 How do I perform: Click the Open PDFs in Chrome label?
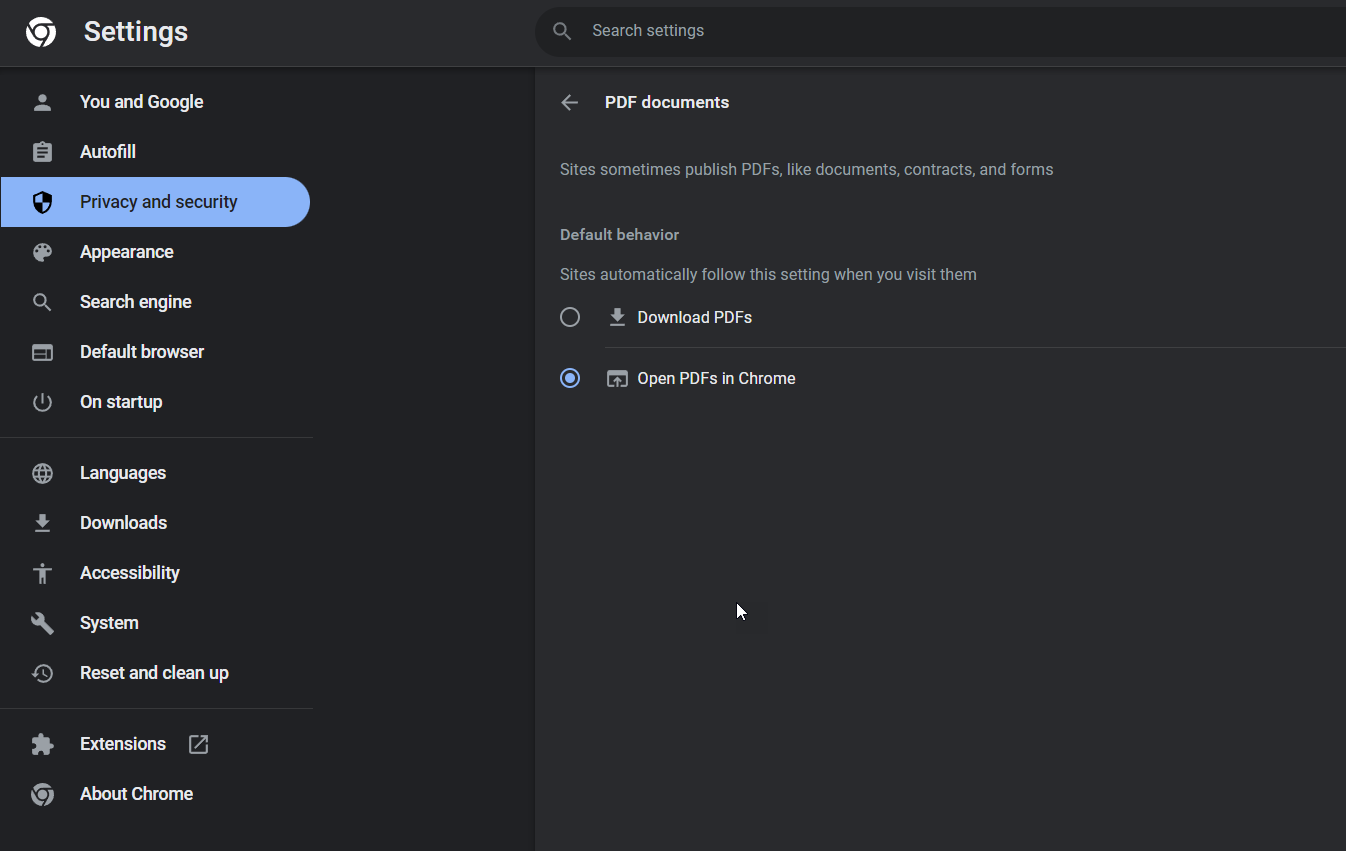pos(716,378)
